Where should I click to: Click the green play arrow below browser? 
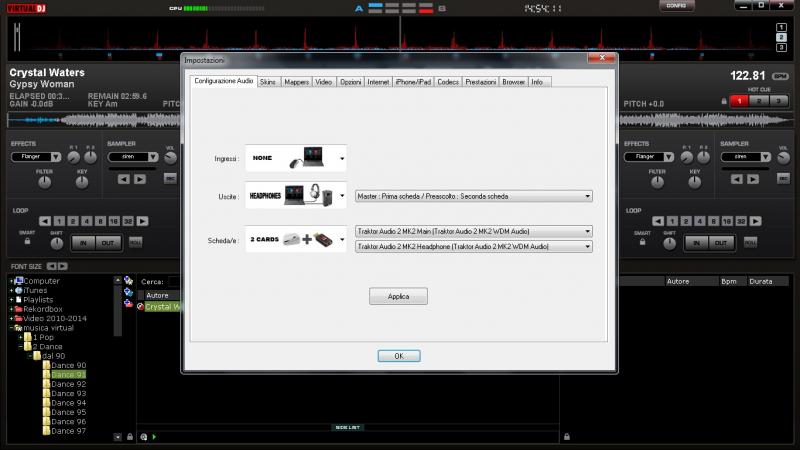click(x=154, y=437)
